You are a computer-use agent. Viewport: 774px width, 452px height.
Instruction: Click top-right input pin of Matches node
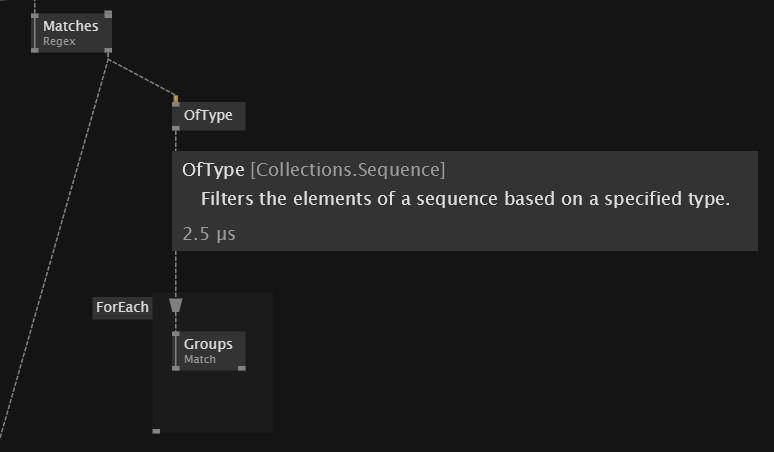coord(108,15)
